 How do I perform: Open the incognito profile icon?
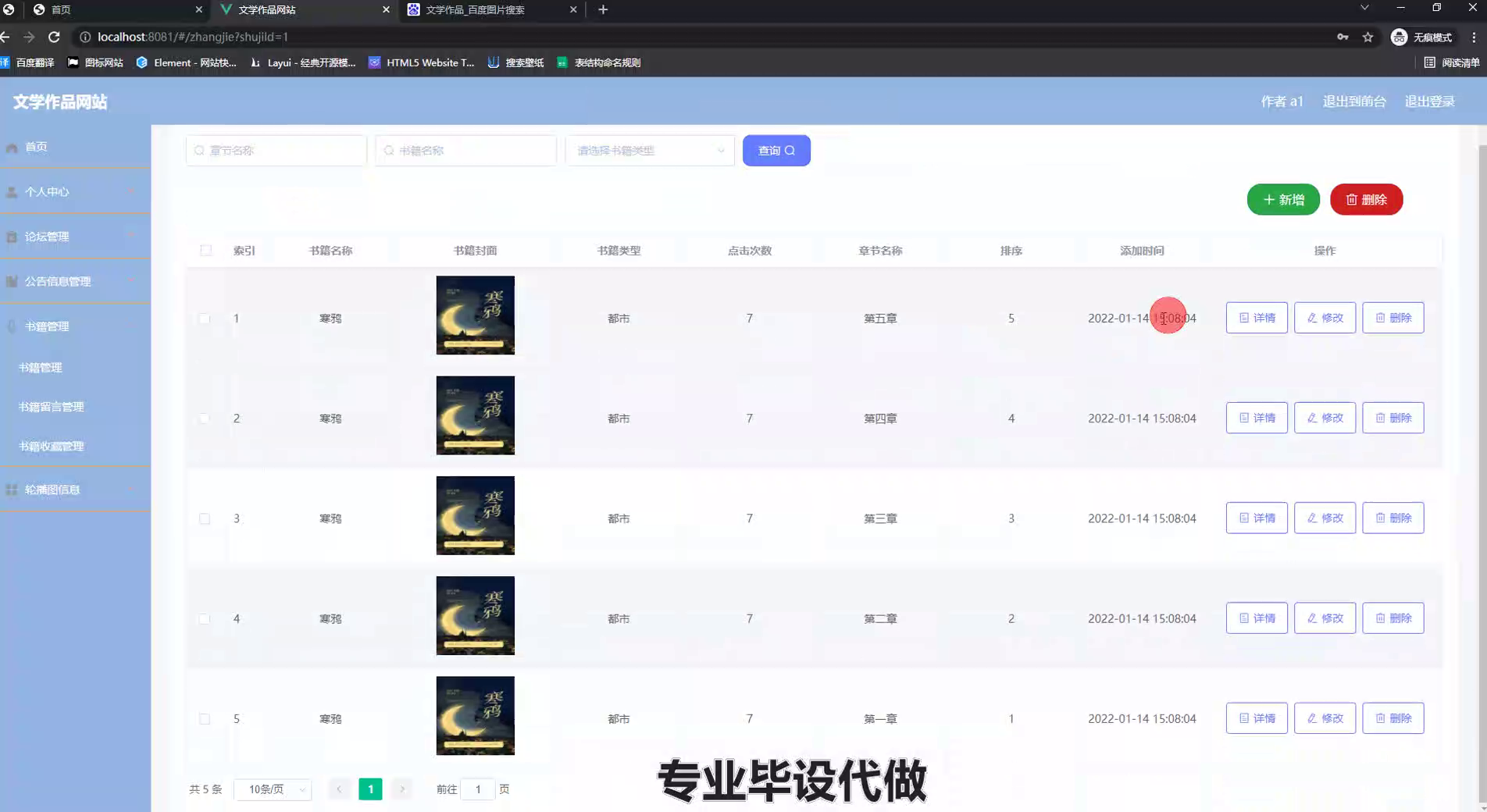1421,37
